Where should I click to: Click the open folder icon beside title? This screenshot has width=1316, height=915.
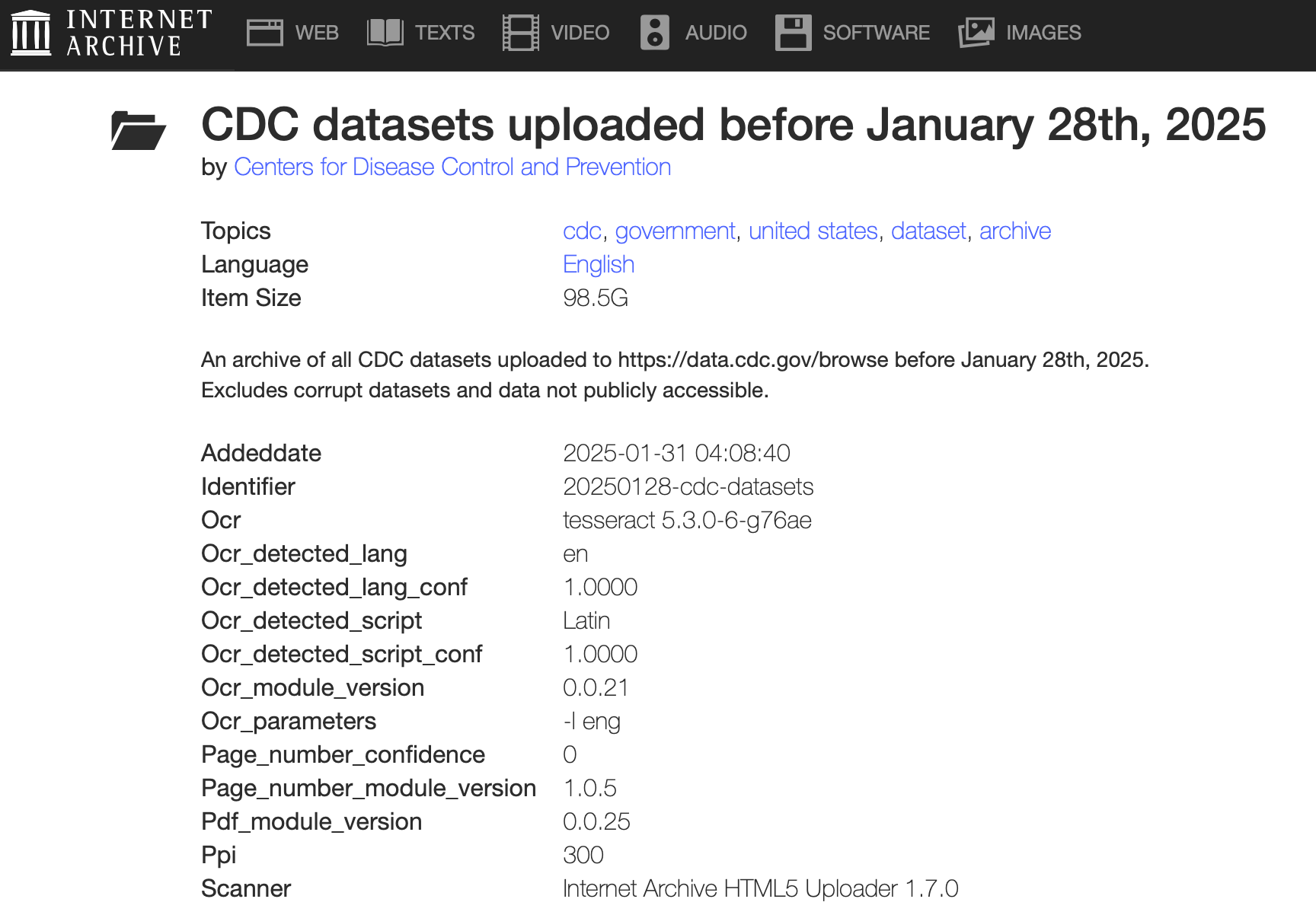pyautogui.click(x=138, y=130)
